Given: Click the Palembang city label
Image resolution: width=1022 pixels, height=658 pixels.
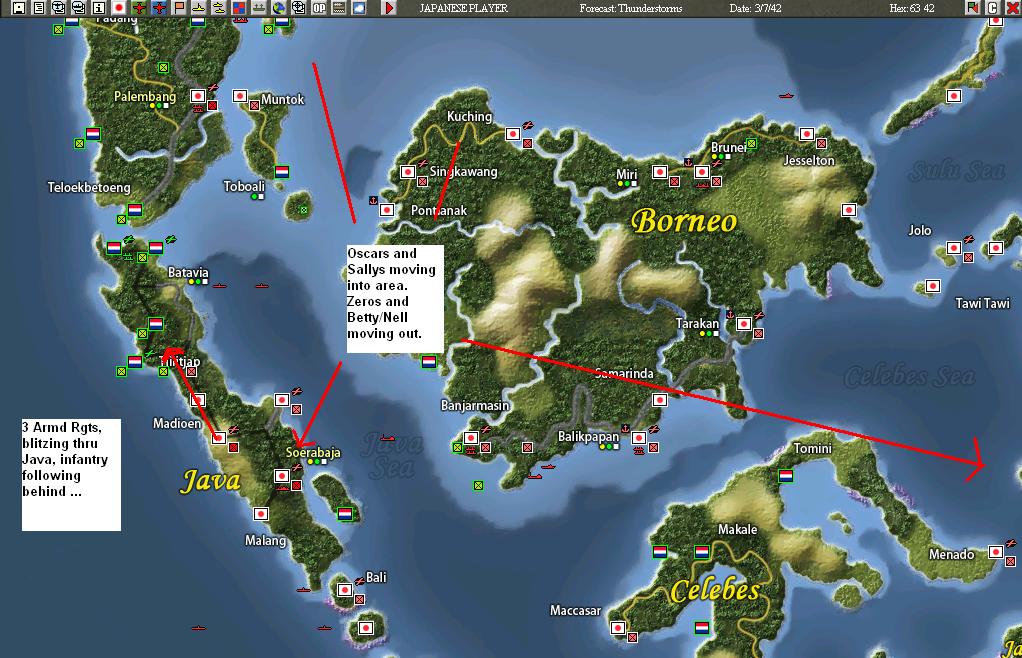Looking at the screenshot, I should tap(145, 96).
